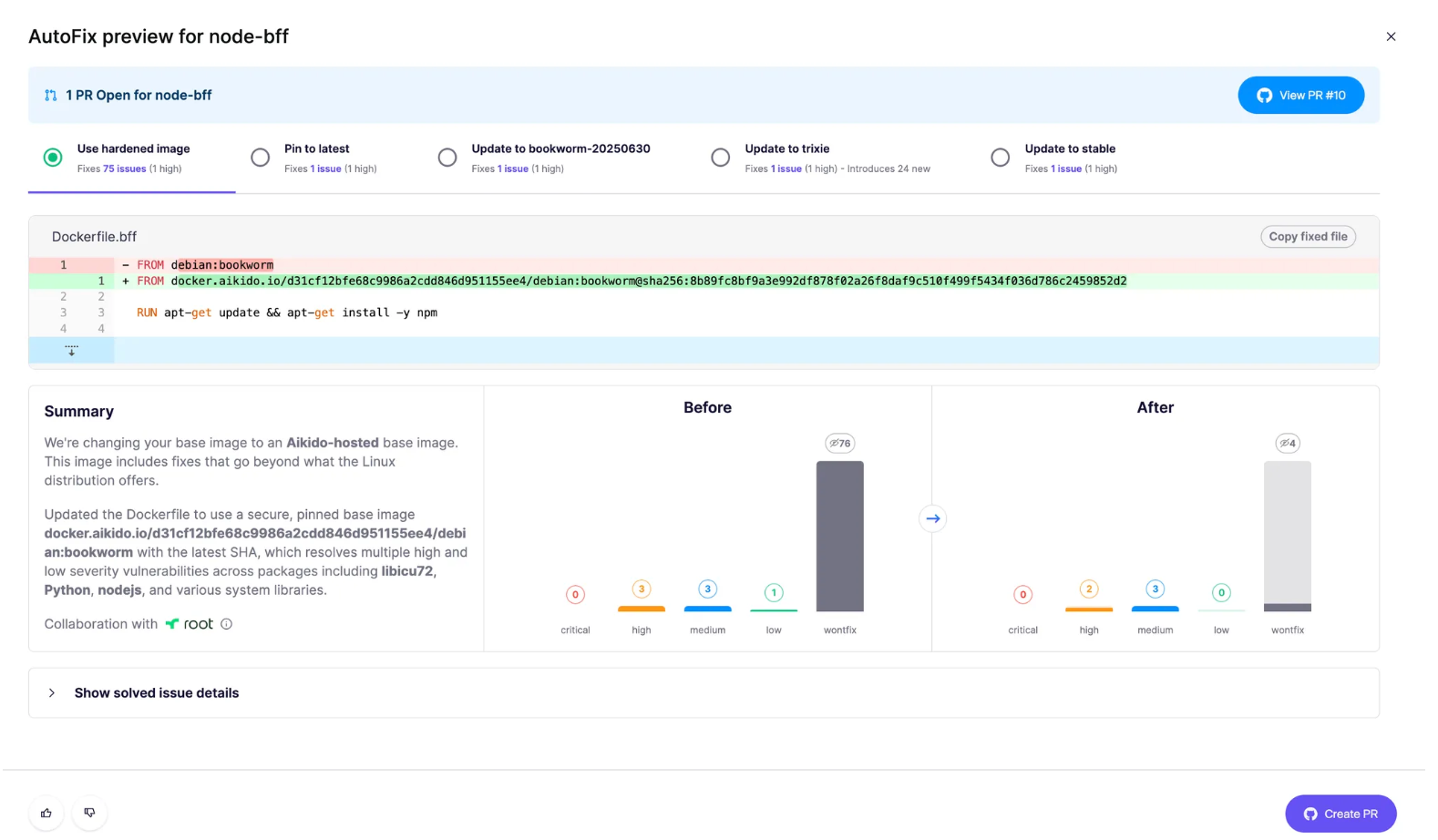The image size is (1438, 840).
Task: Click the removed line 'FROM debian:bookworm'
Action: pos(703,265)
